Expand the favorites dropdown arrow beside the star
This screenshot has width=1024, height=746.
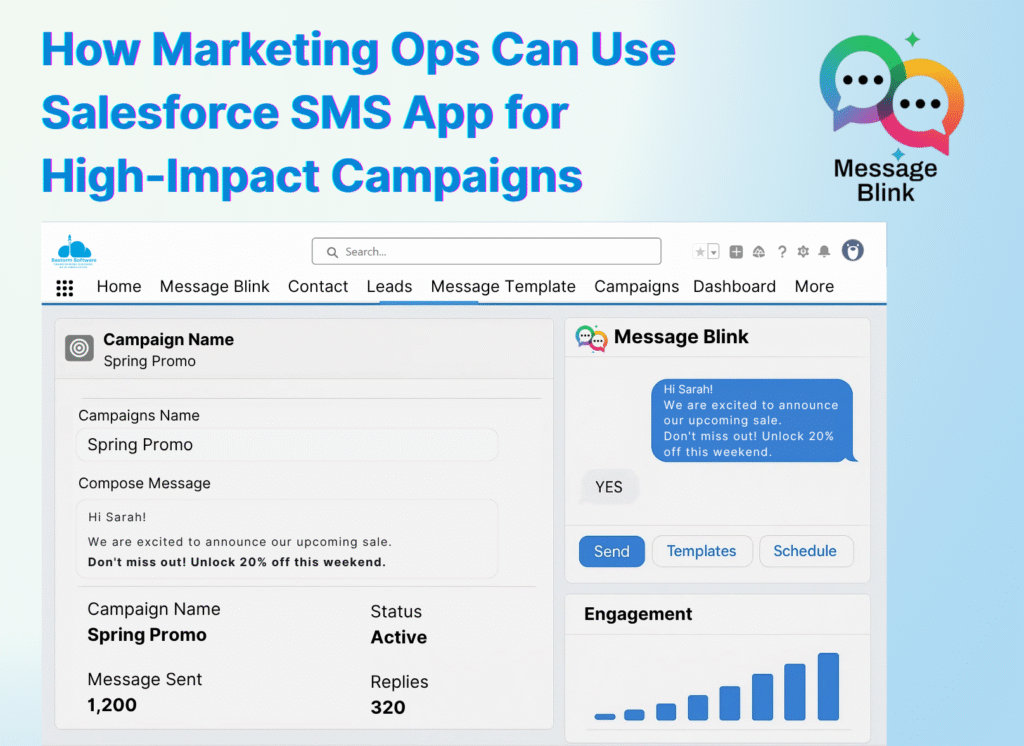pyautogui.click(x=714, y=251)
